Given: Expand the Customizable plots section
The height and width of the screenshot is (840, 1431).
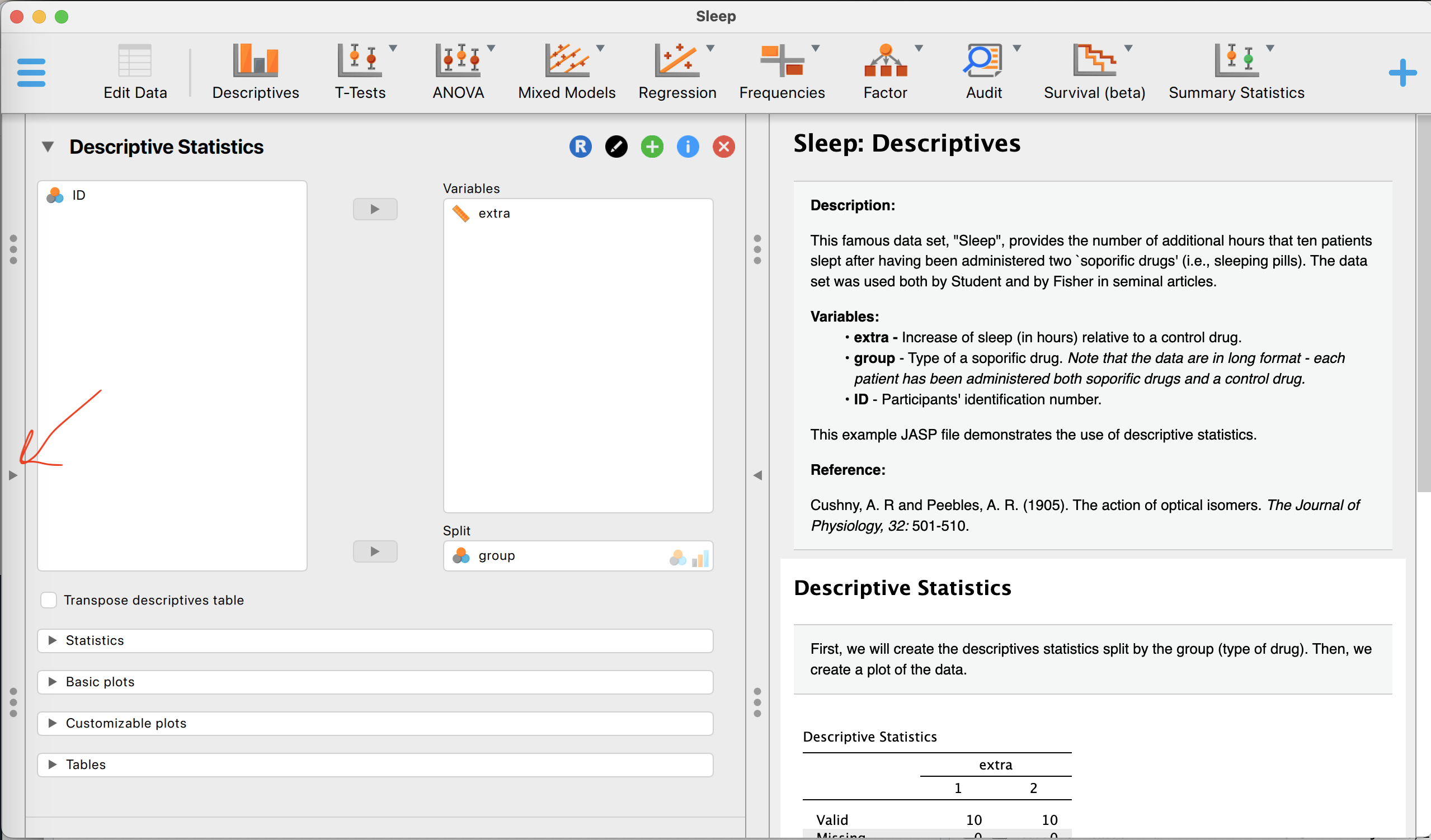Looking at the screenshot, I should [x=375, y=723].
